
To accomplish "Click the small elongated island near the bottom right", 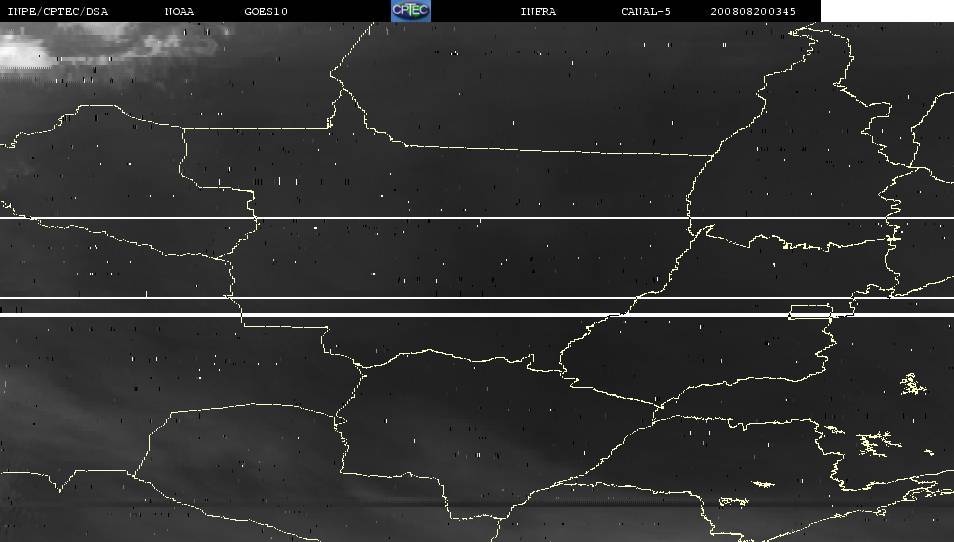I will 762,485.
